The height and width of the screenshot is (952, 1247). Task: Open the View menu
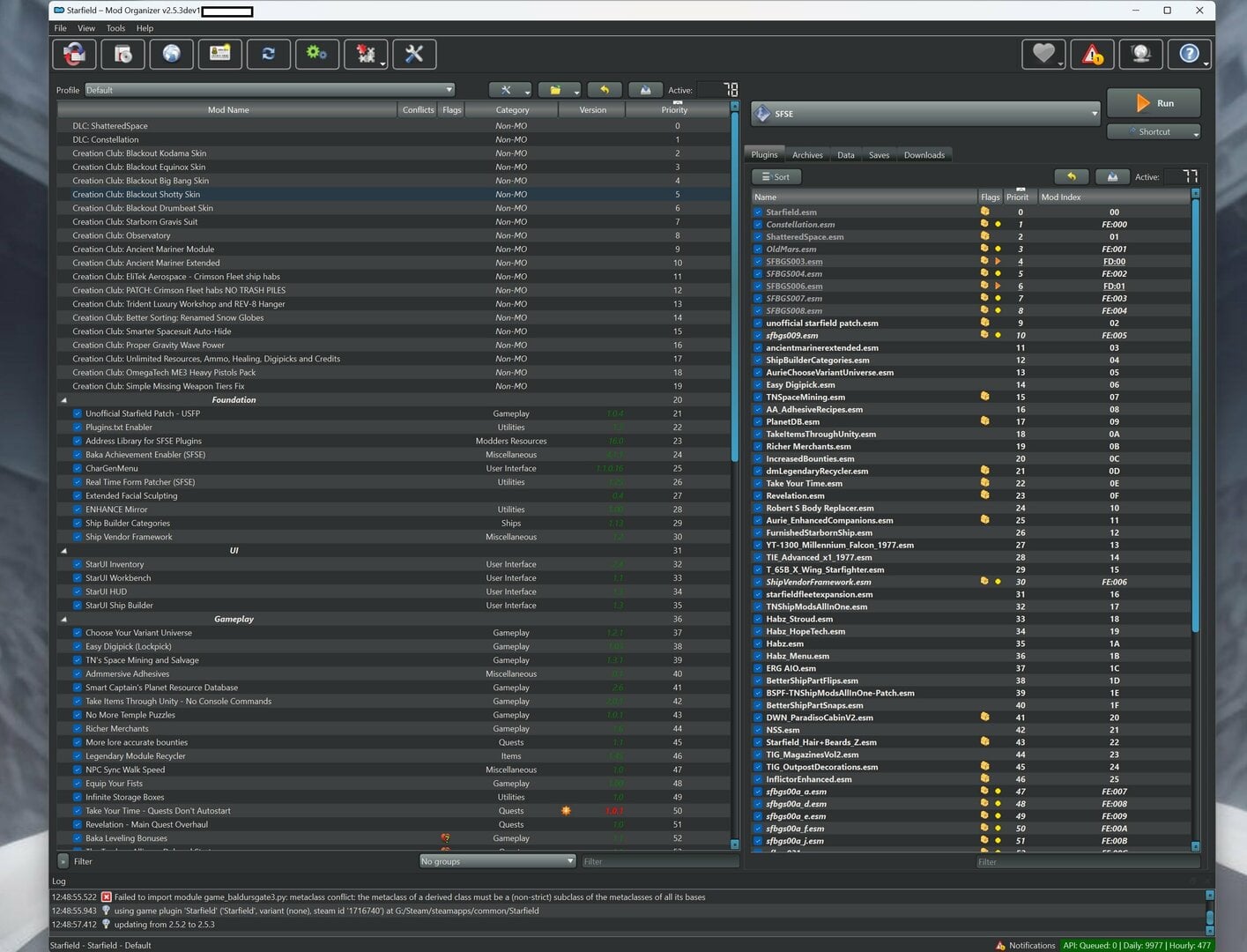86,28
